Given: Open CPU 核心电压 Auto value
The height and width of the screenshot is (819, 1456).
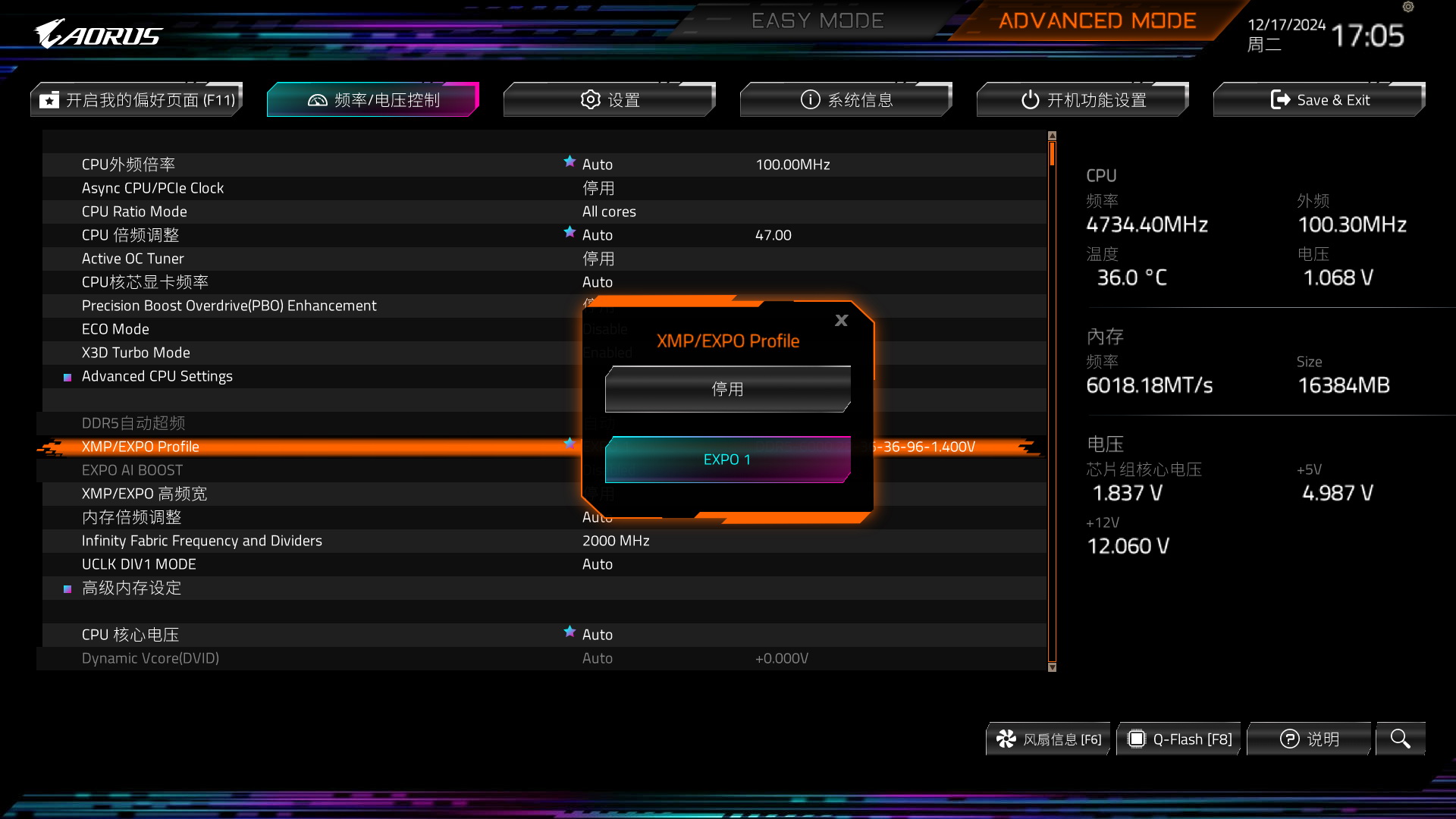Looking at the screenshot, I should click(x=598, y=635).
